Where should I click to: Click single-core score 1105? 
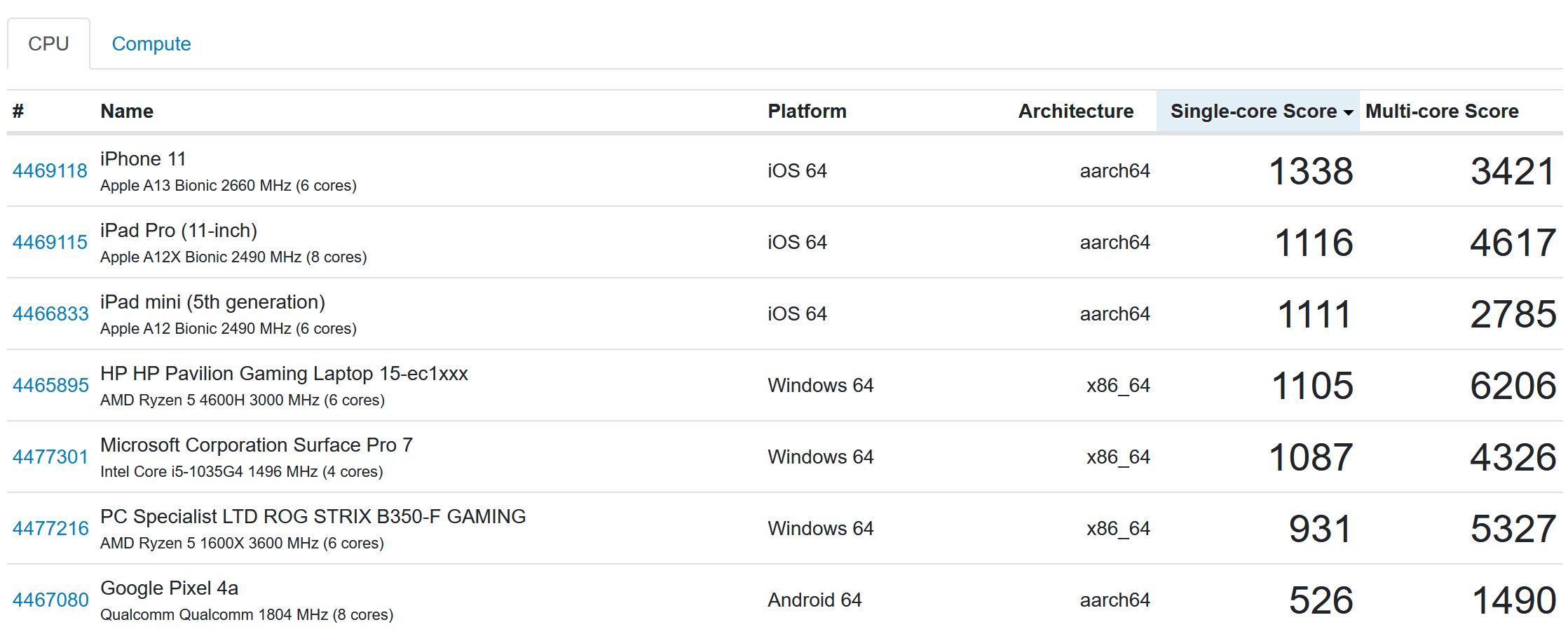point(1312,386)
